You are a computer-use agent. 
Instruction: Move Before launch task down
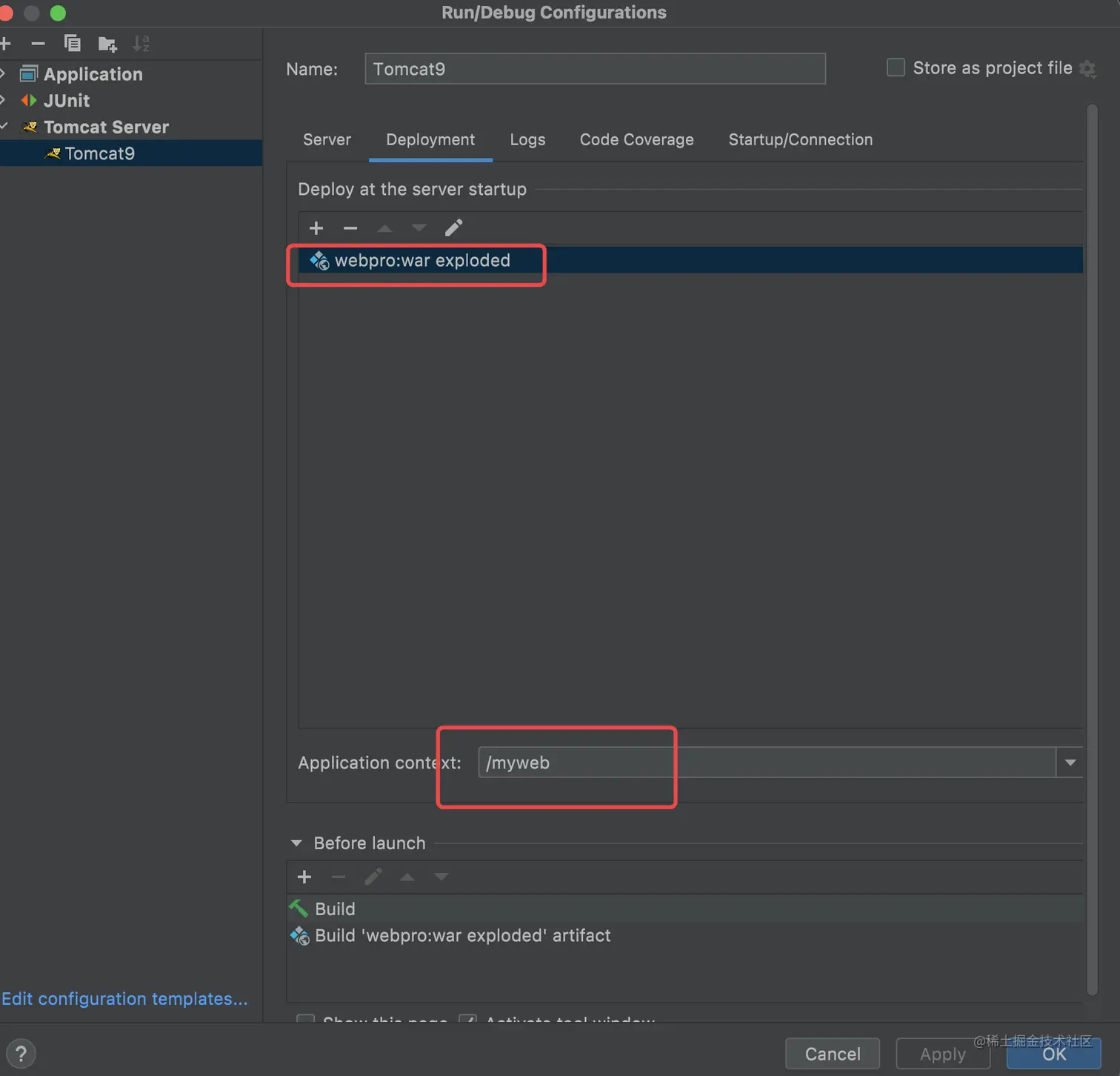coord(441,877)
